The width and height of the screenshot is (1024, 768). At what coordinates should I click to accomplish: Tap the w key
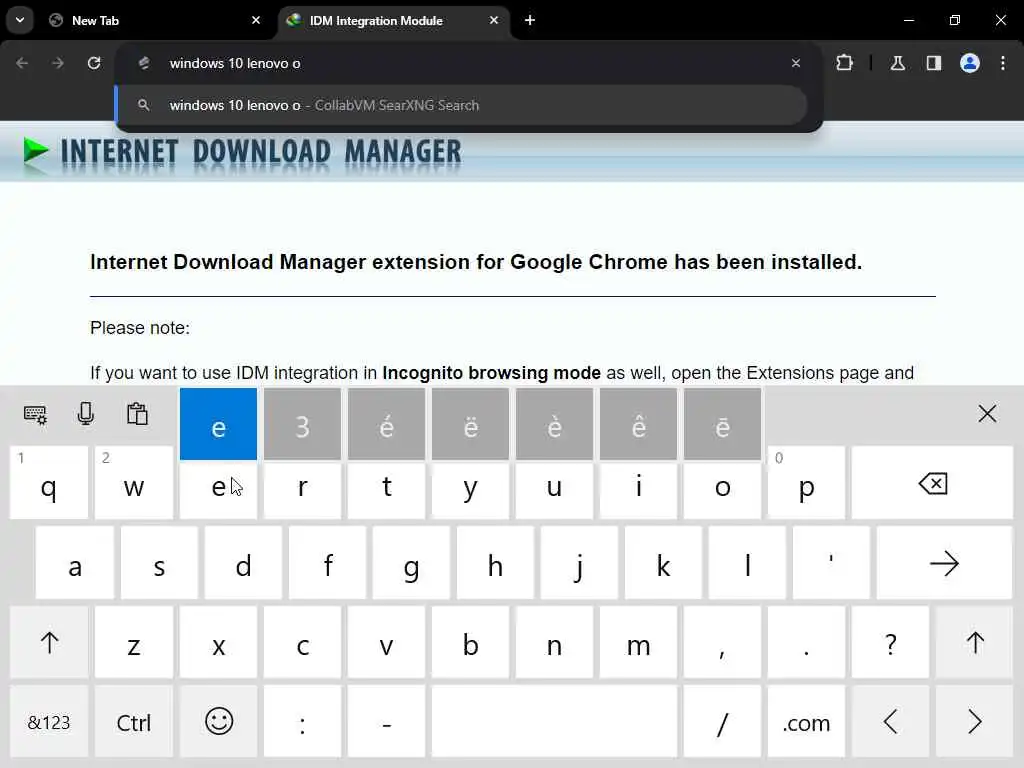point(134,483)
